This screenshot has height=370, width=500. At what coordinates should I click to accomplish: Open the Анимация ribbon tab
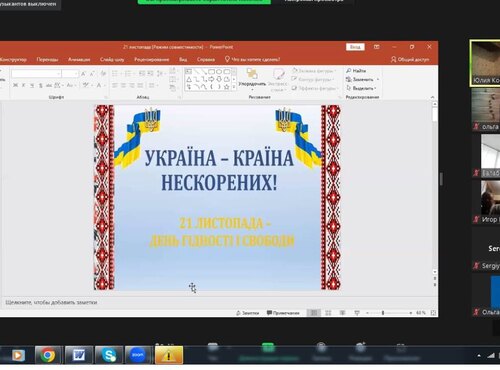pyautogui.click(x=79, y=59)
